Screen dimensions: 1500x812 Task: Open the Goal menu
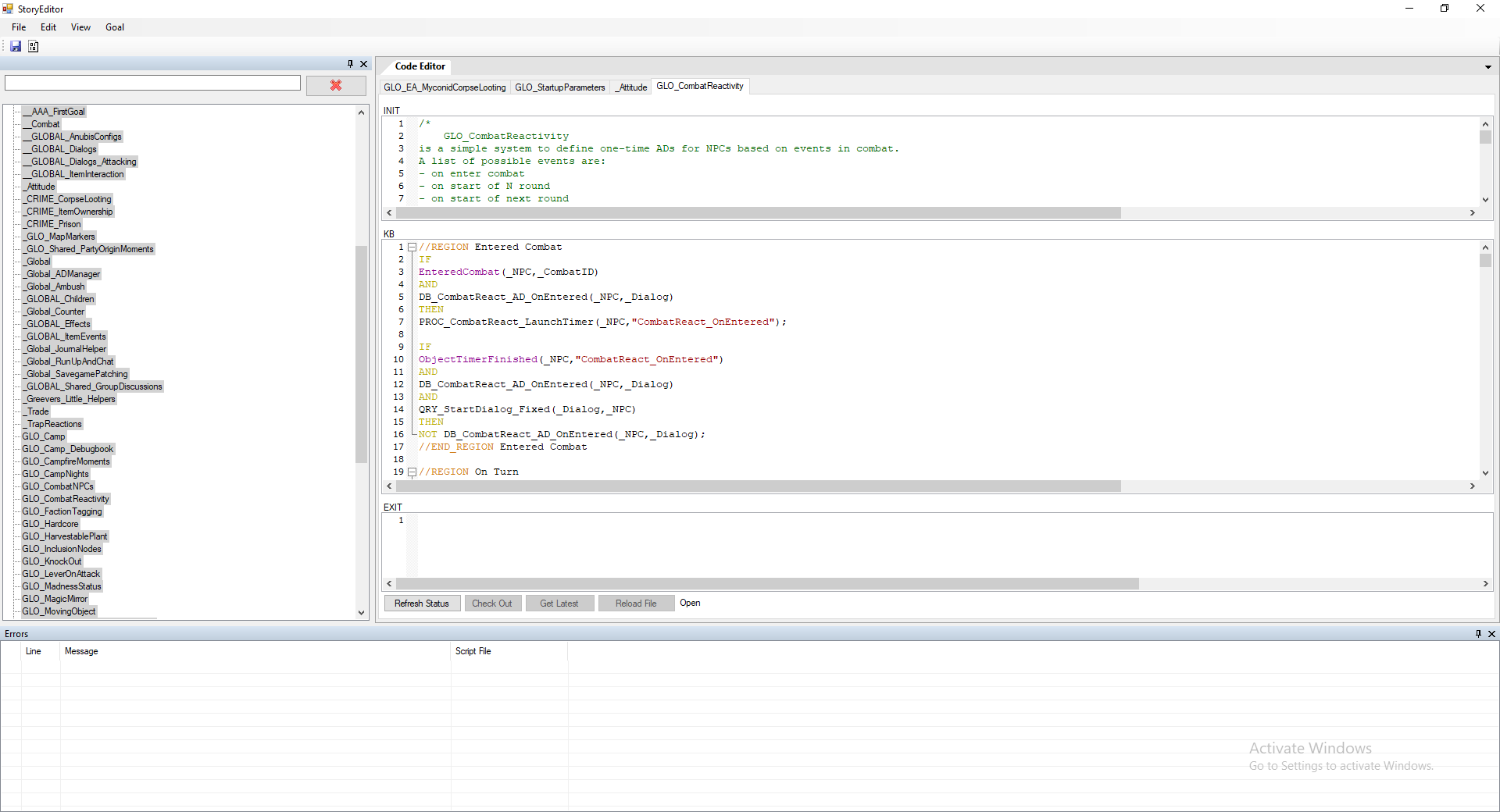click(x=115, y=27)
